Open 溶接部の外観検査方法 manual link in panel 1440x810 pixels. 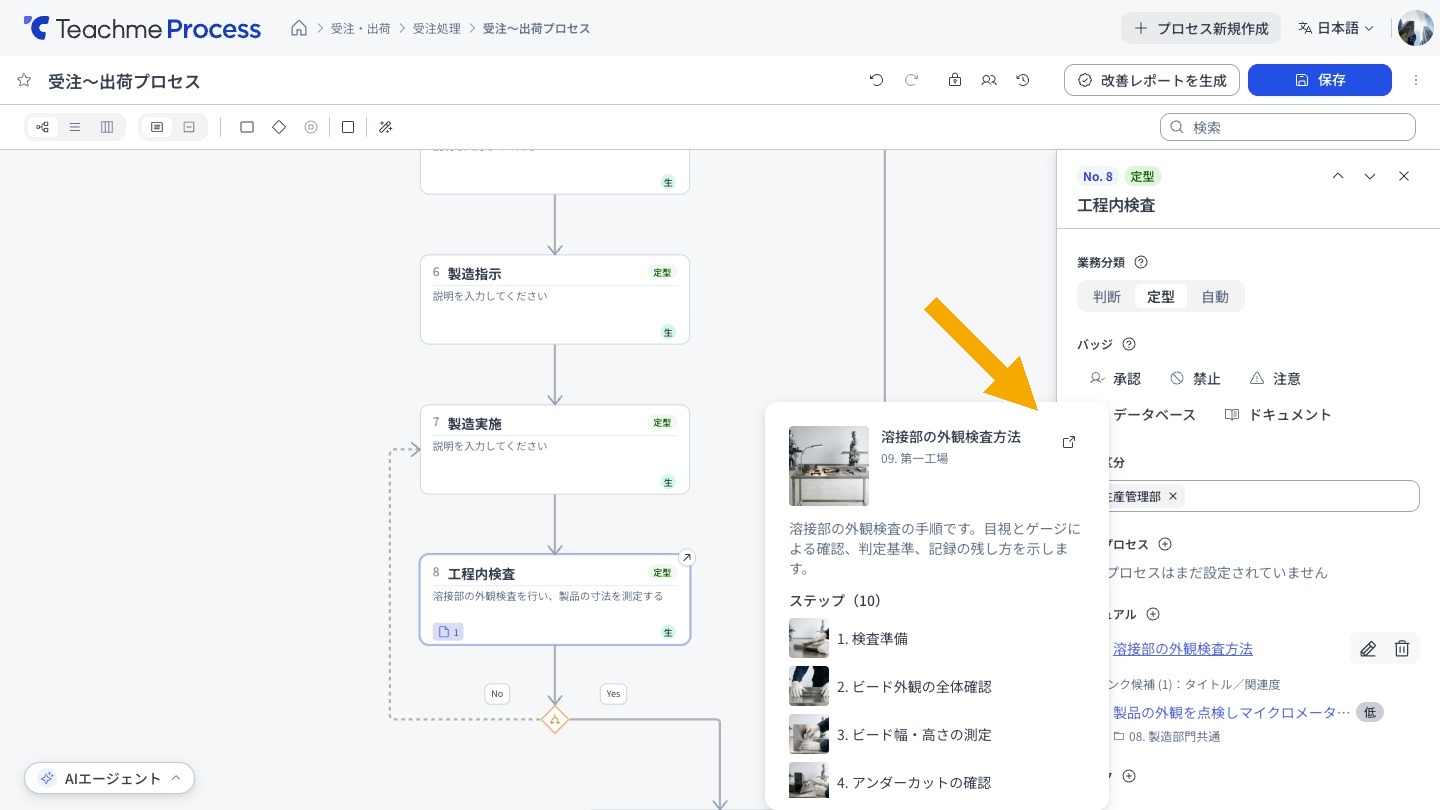tap(1183, 648)
